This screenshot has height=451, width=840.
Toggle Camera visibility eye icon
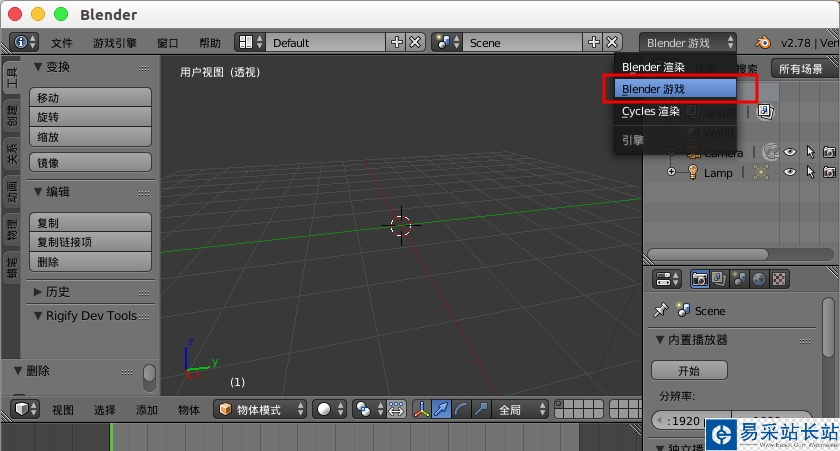pos(790,152)
